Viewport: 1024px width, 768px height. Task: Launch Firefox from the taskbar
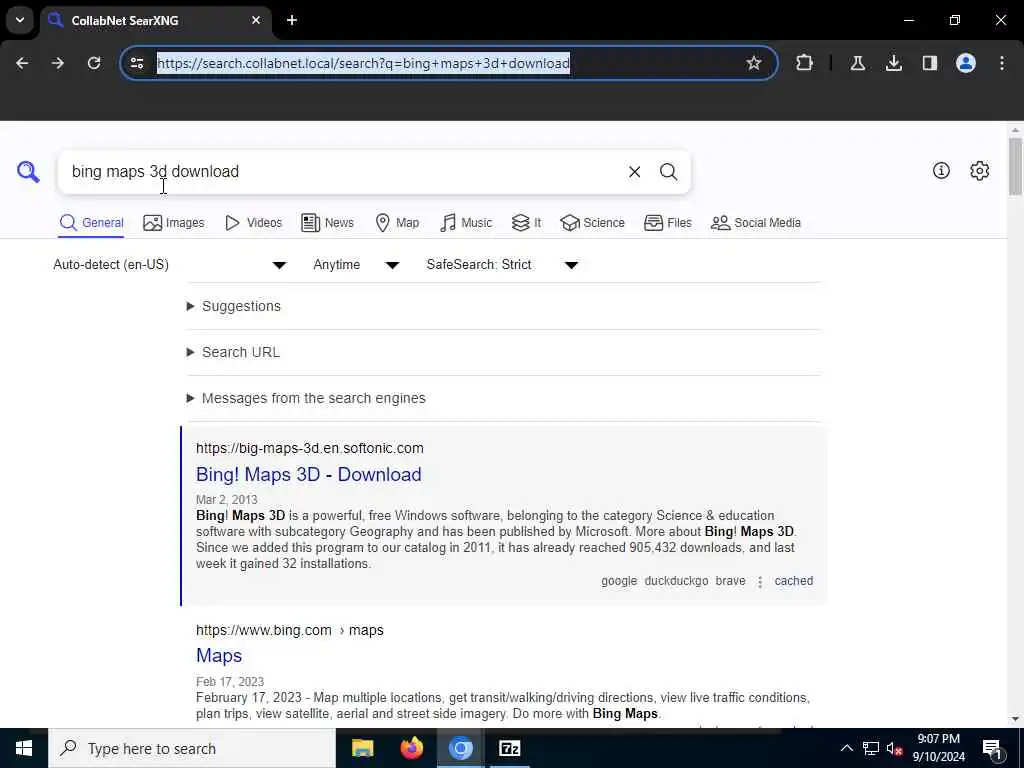coord(411,748)
